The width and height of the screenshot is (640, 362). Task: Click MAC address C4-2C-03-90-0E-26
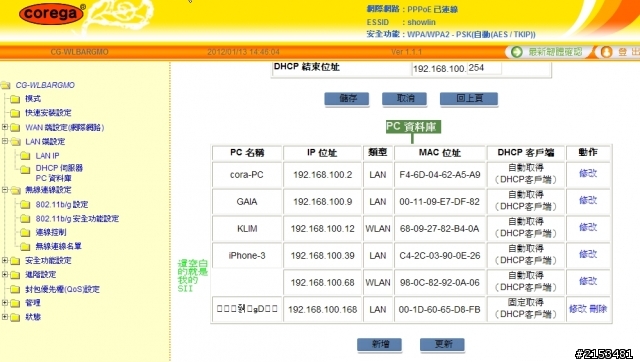[x=440, y=255]
